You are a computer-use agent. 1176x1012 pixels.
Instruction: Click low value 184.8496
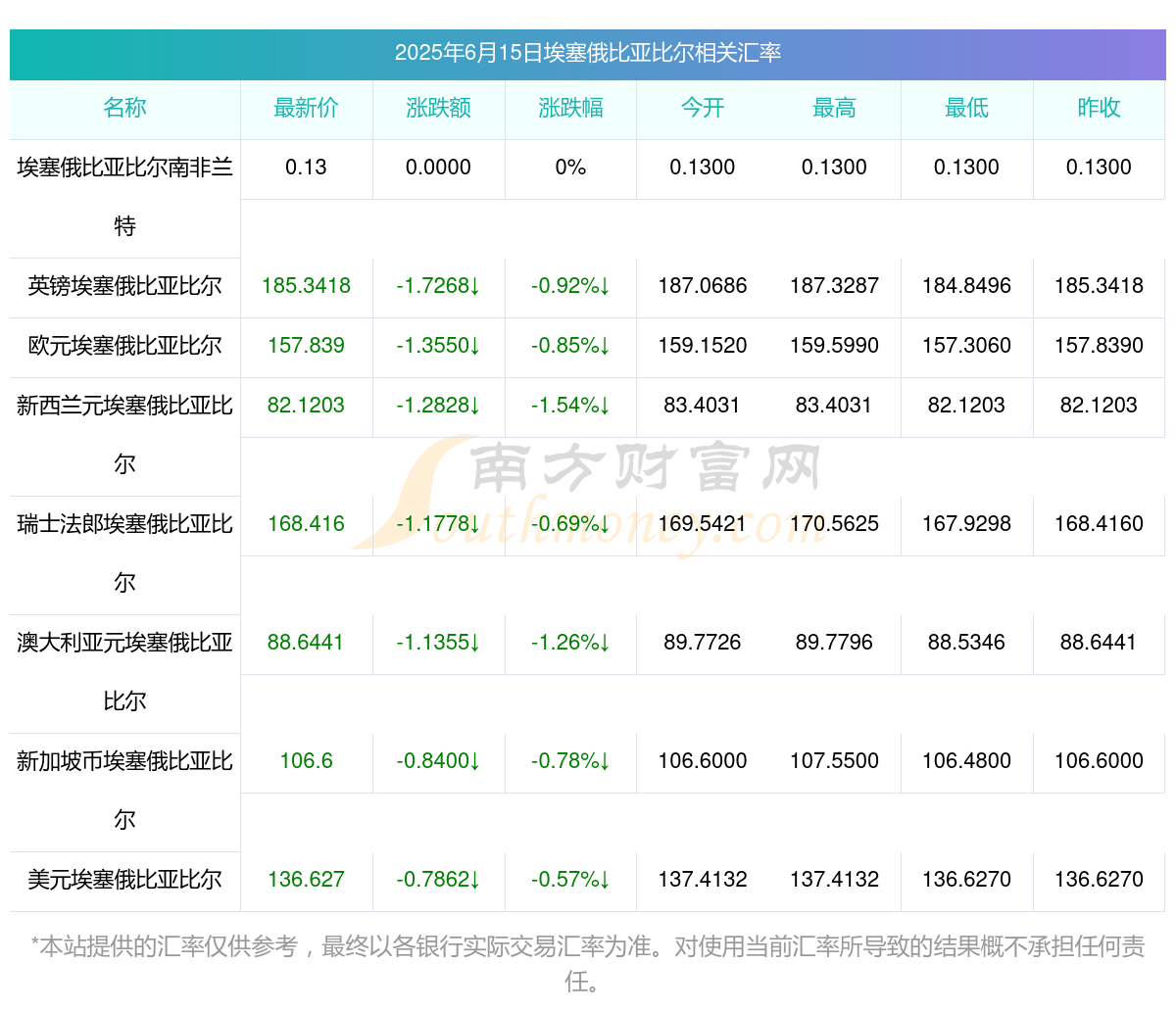tap(966, 286)
